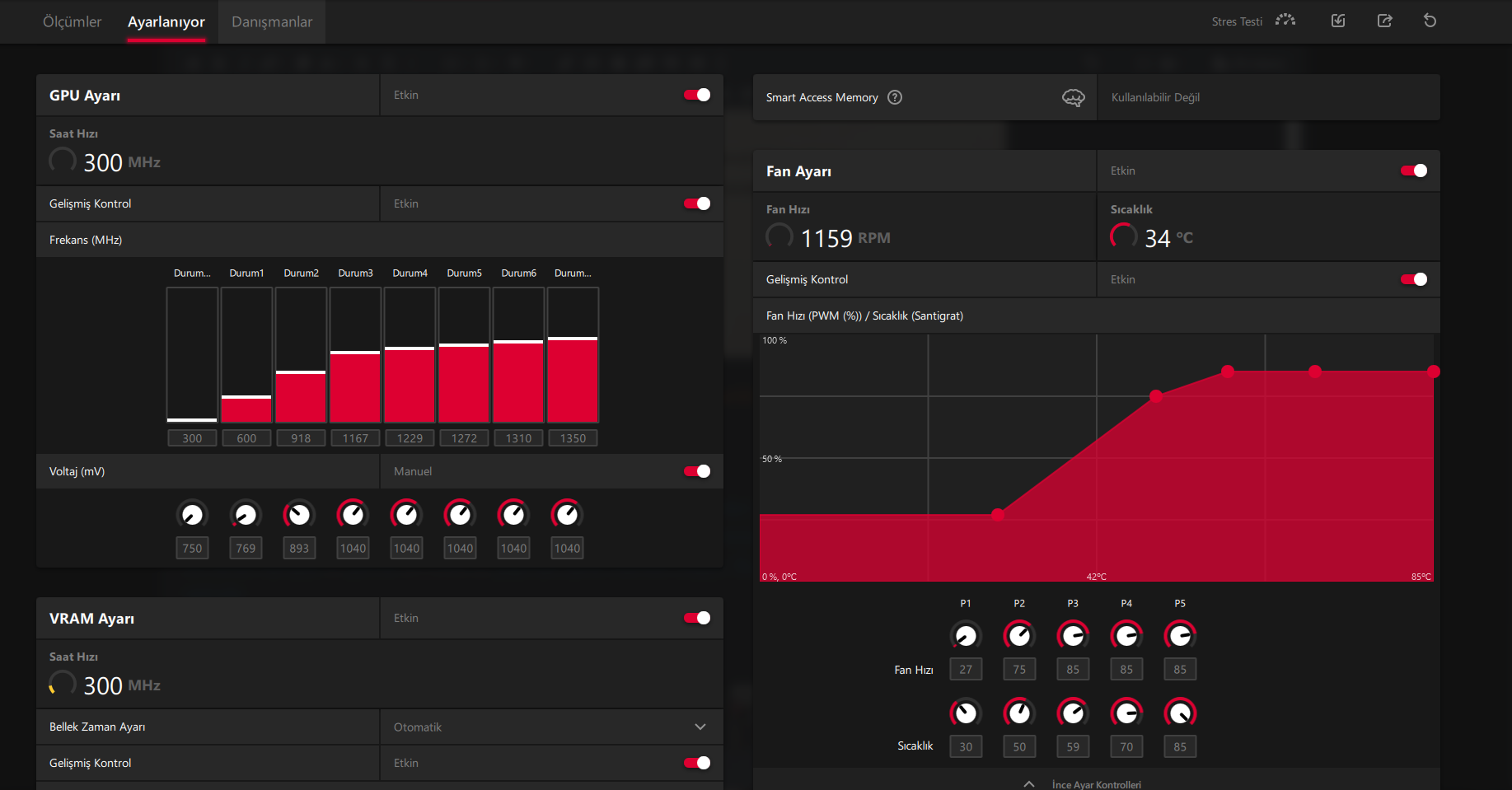Click the P4 fan speed dial
1512x790 pixels.
[1126, 635]
